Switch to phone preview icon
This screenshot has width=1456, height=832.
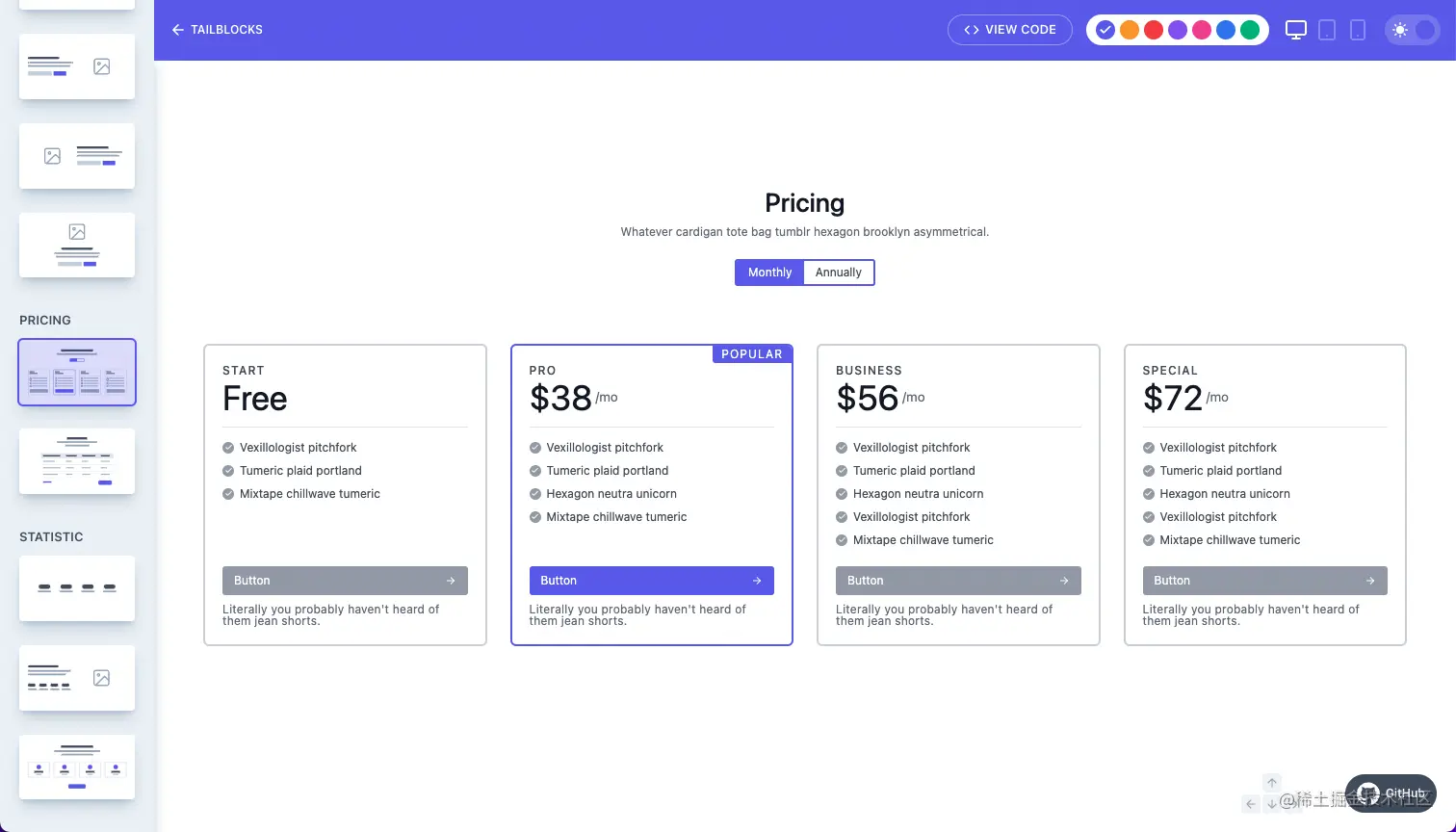(x=1358, y=30)
